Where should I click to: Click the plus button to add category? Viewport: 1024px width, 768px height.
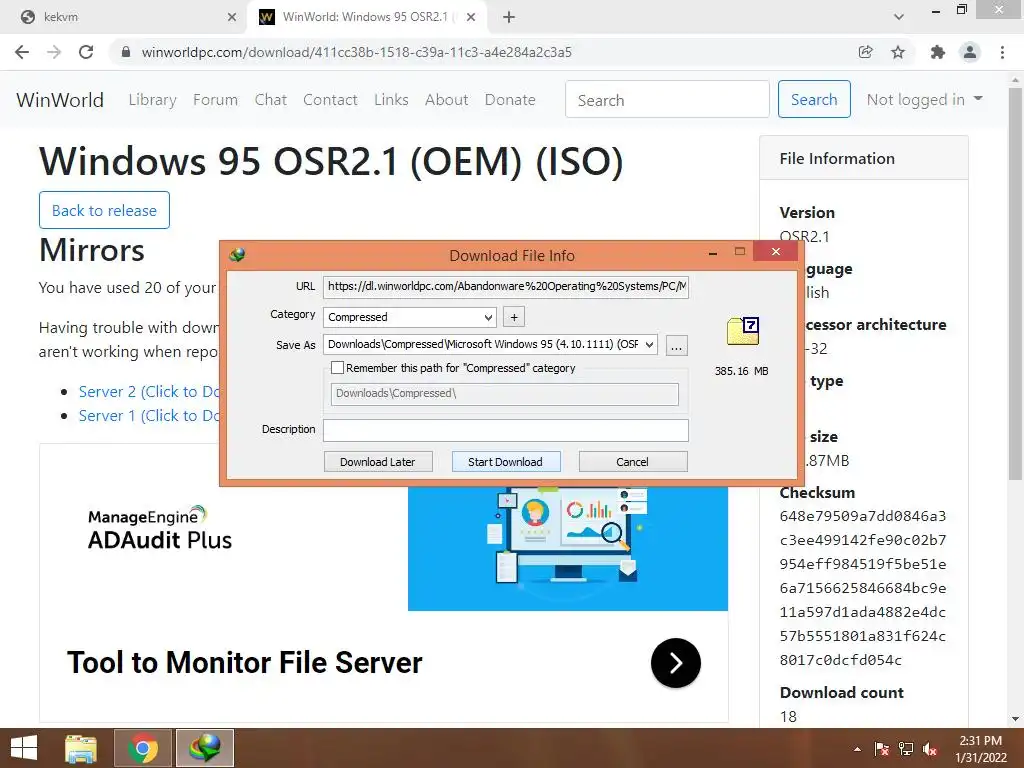(514, 317)
